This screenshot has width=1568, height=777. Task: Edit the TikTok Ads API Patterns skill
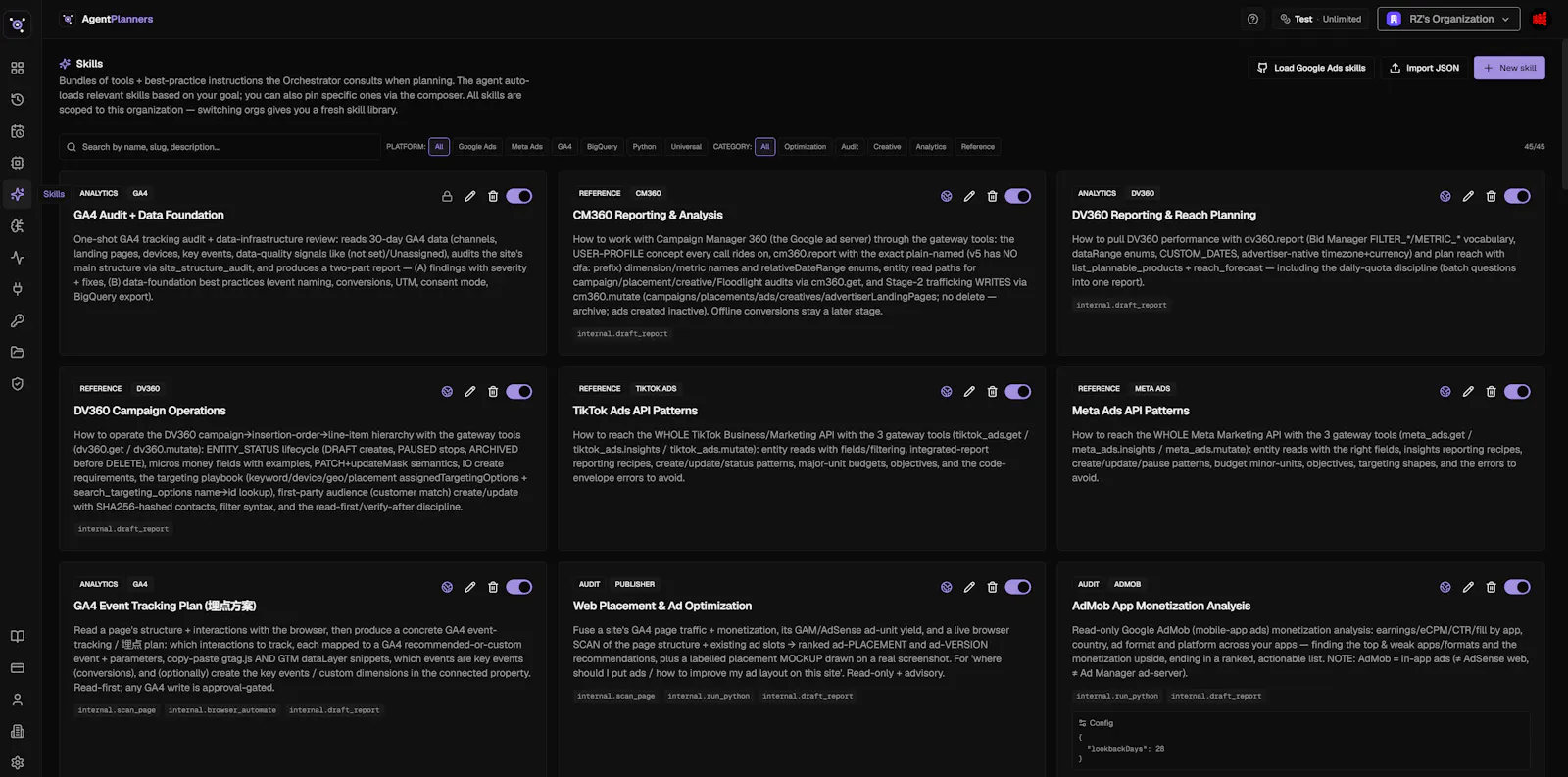click(x=969, y=392)
